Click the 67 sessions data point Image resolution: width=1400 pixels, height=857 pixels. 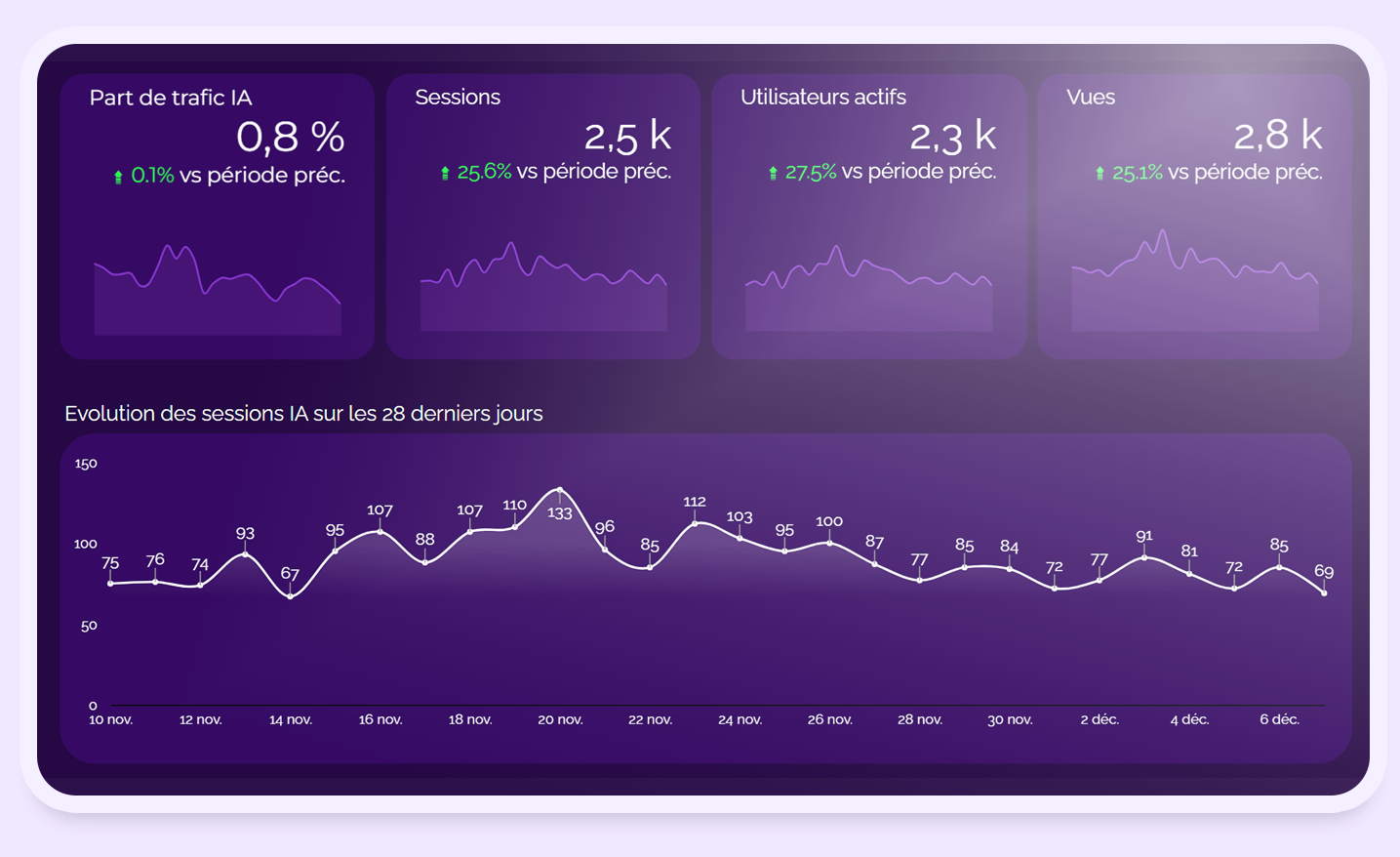click(290, 595)
